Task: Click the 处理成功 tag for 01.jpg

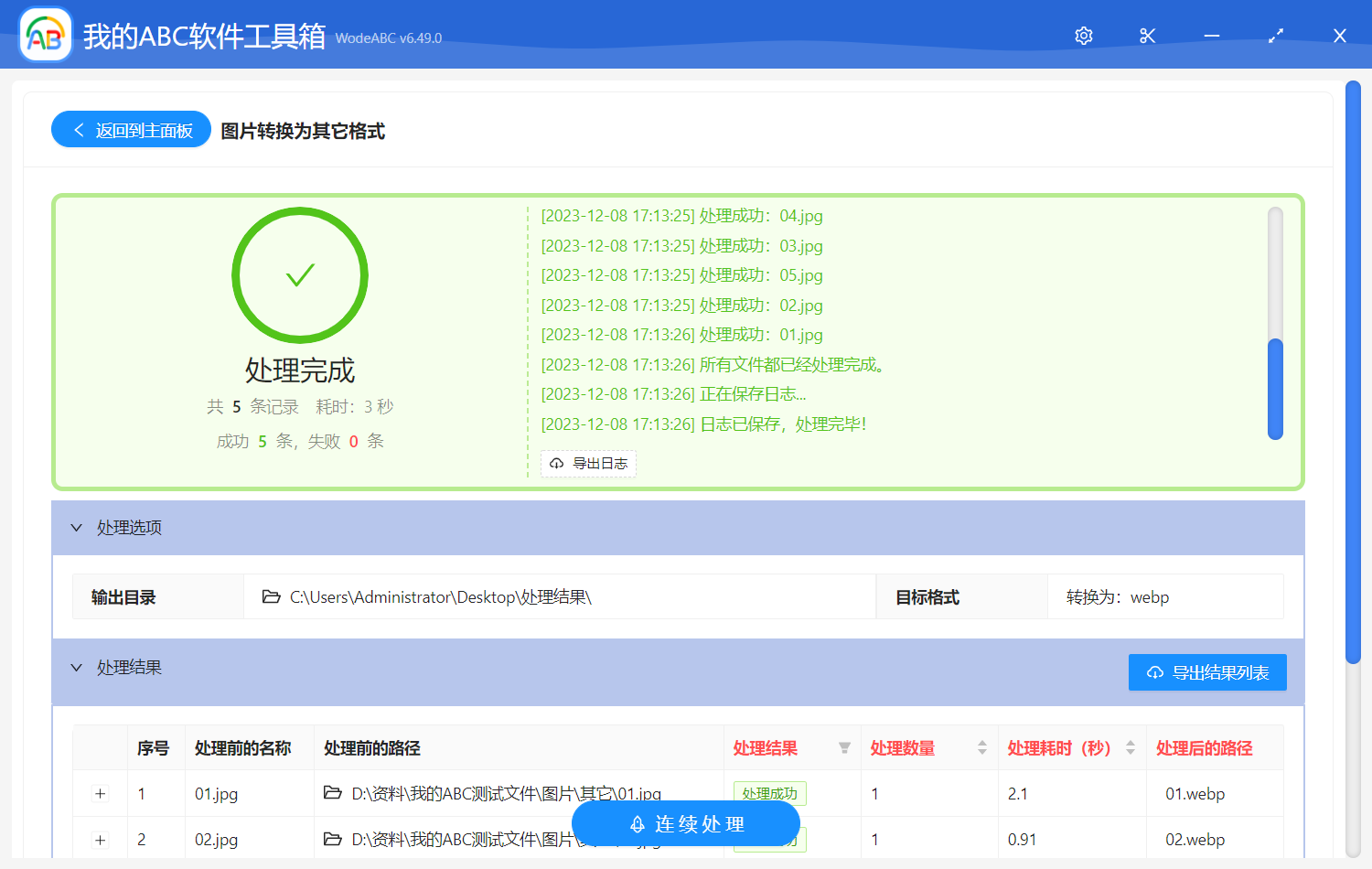Action: tap(769, 793)
